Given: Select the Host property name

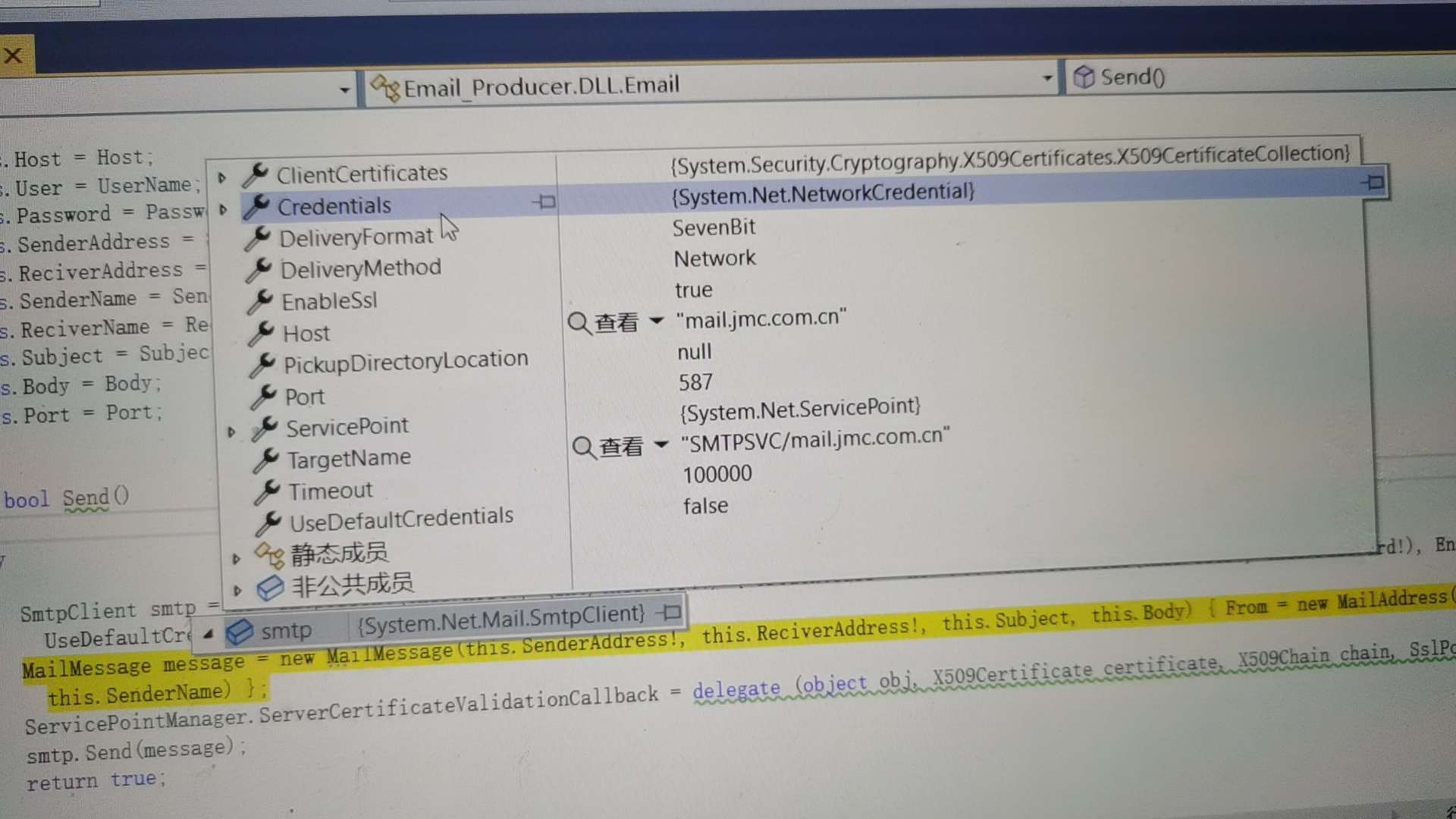Looking at the screenshot, I should click(306, 334).
